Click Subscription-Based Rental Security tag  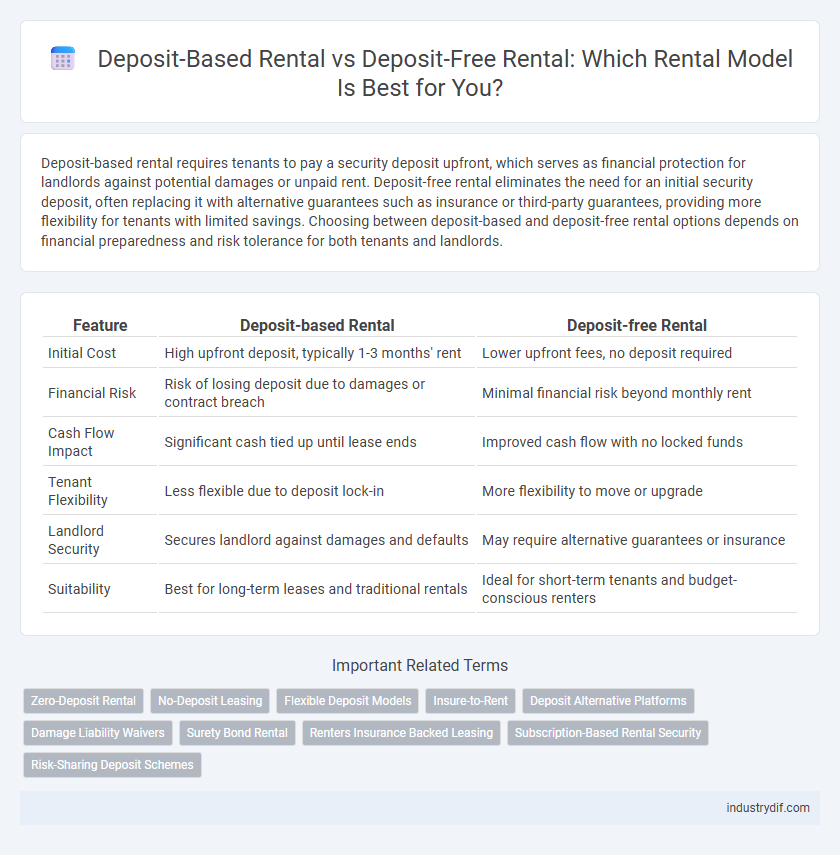608,733
